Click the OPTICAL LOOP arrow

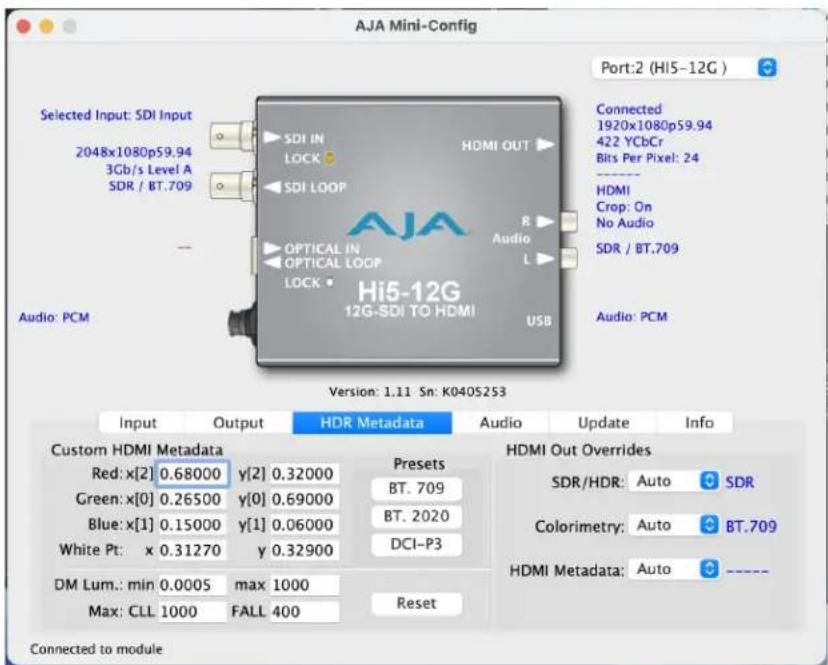[x=272, y=263]
